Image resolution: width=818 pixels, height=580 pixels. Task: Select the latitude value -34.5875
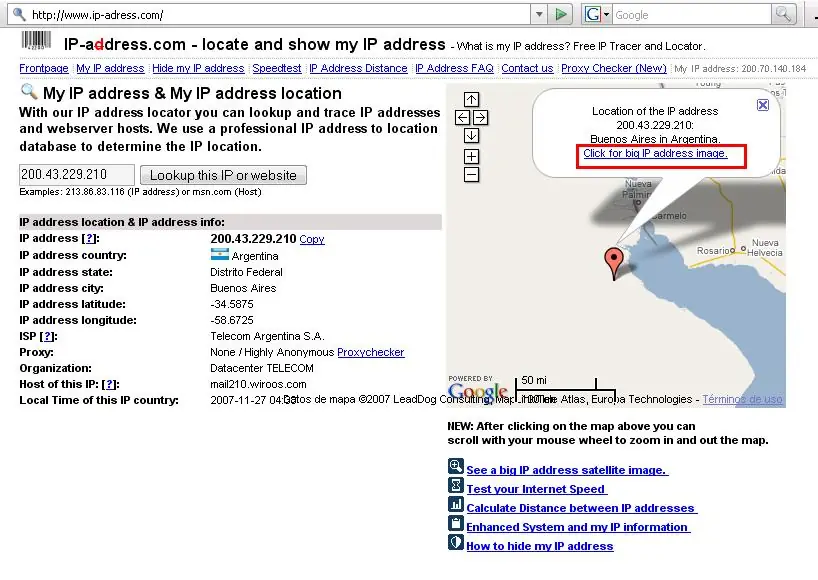click(x=232, y=304)
